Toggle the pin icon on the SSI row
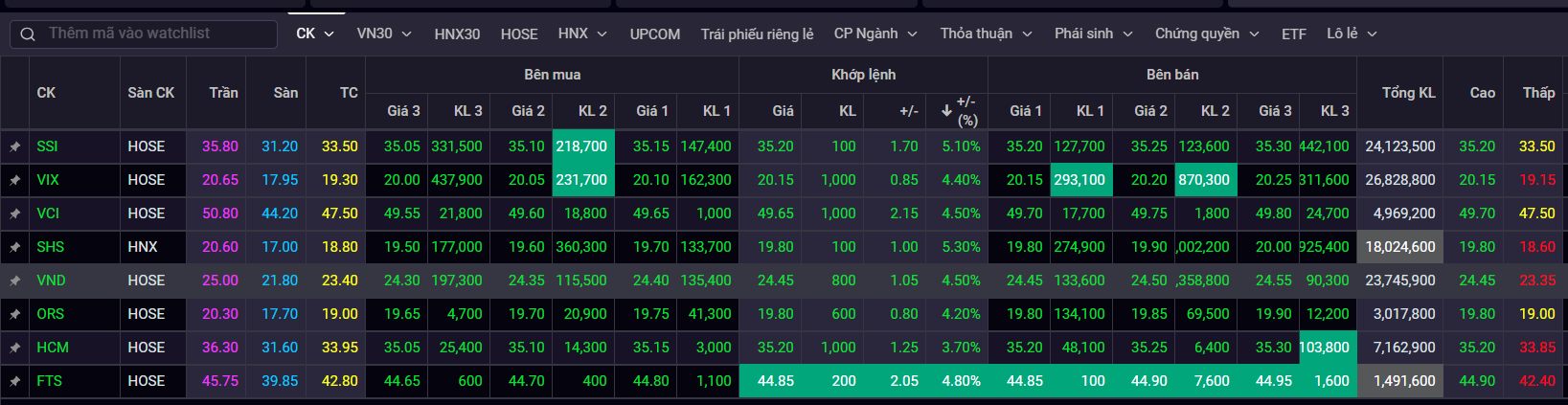Image resolution: width=1568 pixels, height=405 pixels. click(15, 146)
